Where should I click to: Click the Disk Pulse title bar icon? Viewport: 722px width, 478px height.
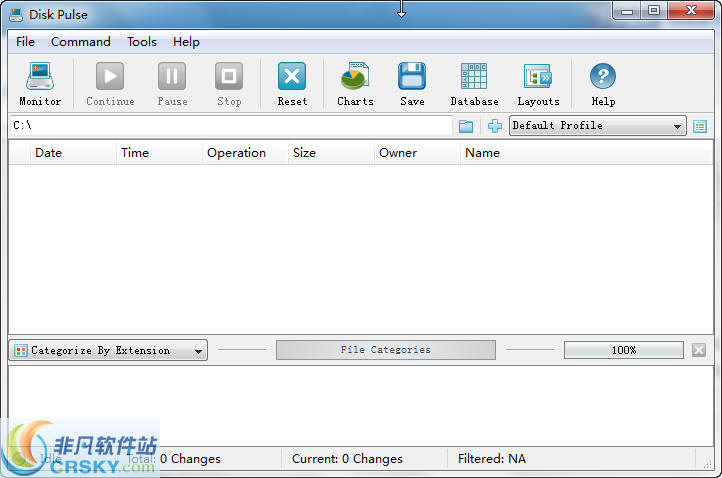16,15
